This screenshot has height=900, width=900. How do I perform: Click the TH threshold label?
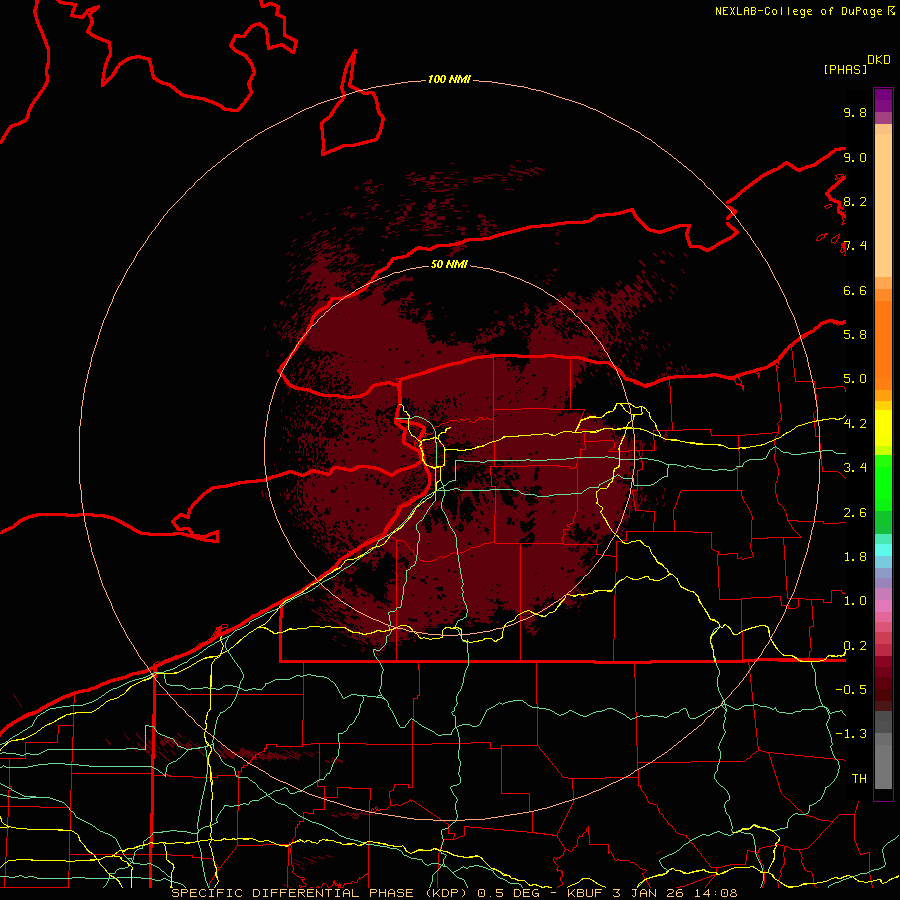coord(859,778)
